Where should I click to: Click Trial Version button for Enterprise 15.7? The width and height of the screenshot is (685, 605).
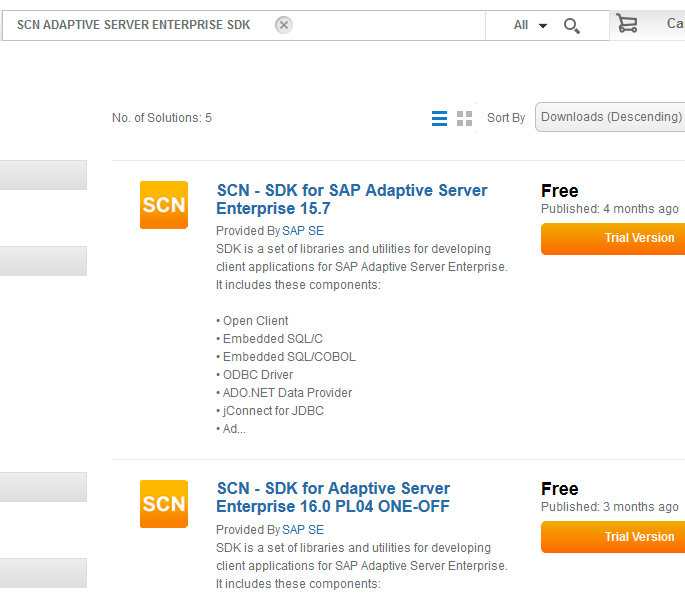click(x=613, y=239)
